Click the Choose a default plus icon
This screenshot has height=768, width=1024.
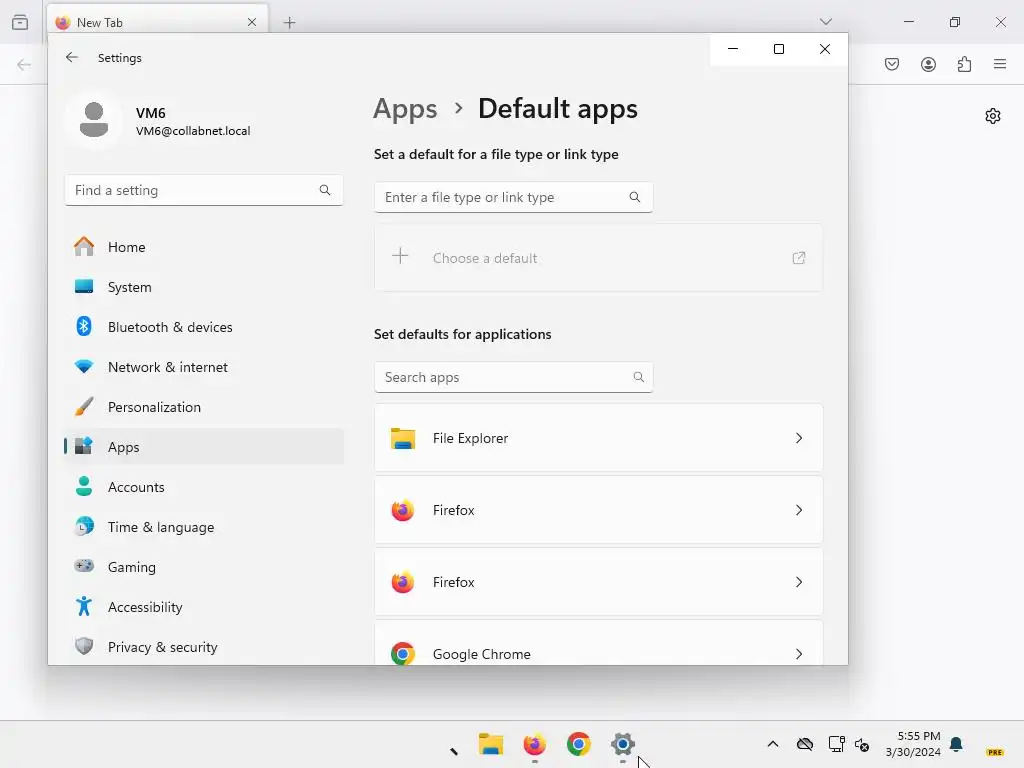click(400, 255)
